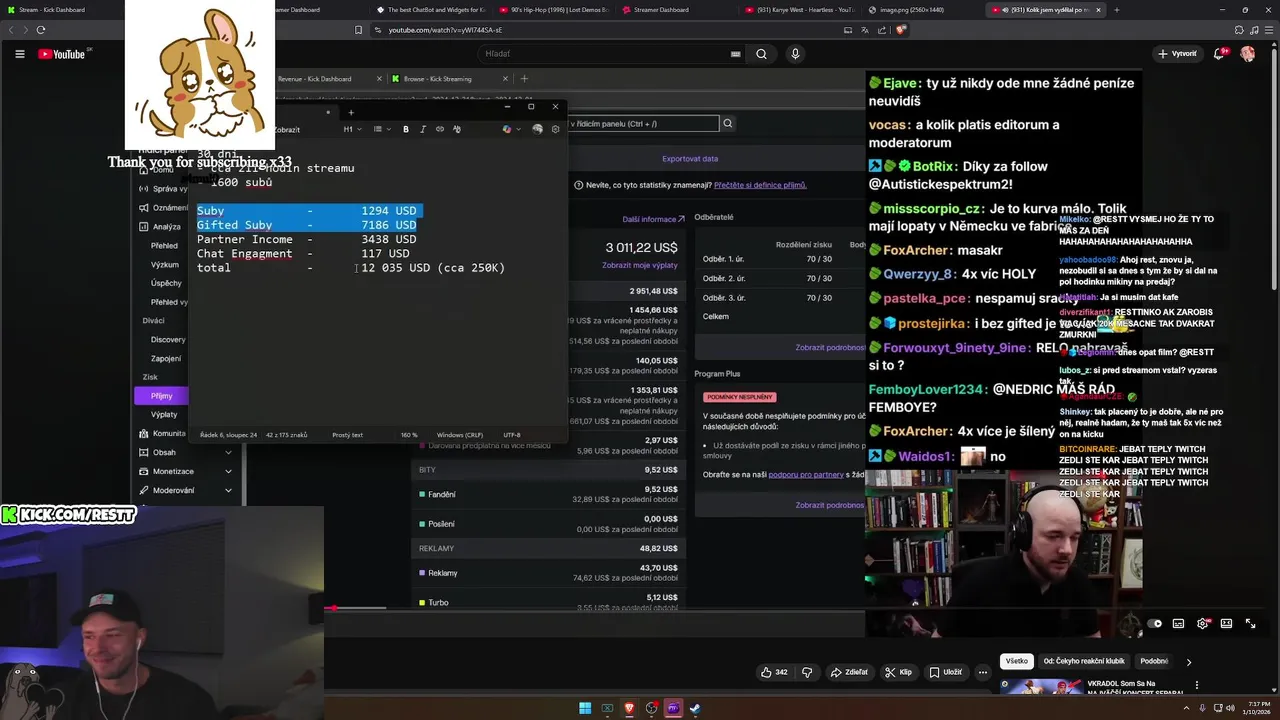Add a new Notepad tab with plus
The height and width of the screenshot is (720, 1280).
(350, 112)
